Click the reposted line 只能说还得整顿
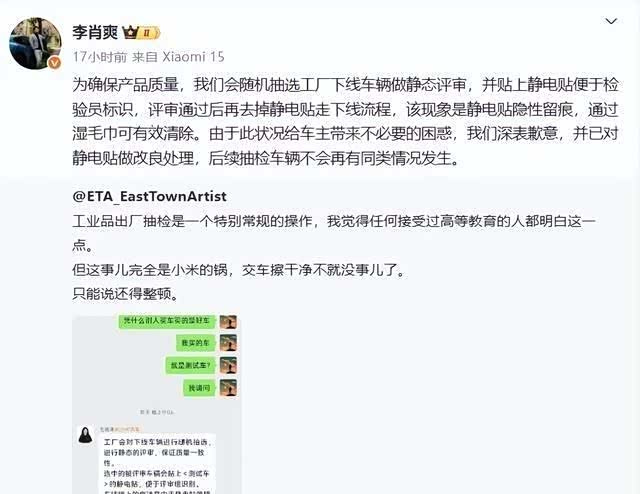 point(125,294)
